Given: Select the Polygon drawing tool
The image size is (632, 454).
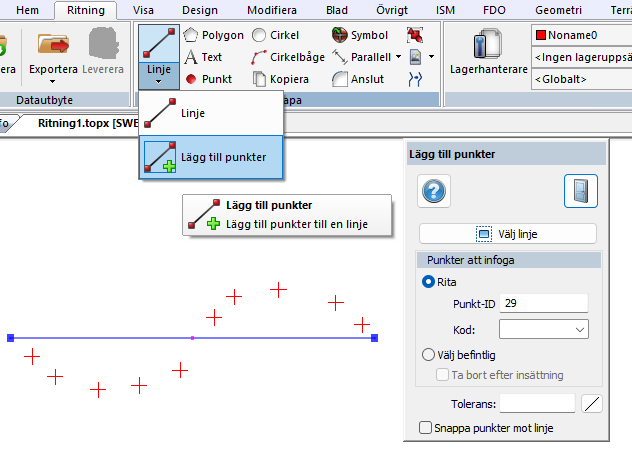Looking at the screenshot, I should pos(214,35).
